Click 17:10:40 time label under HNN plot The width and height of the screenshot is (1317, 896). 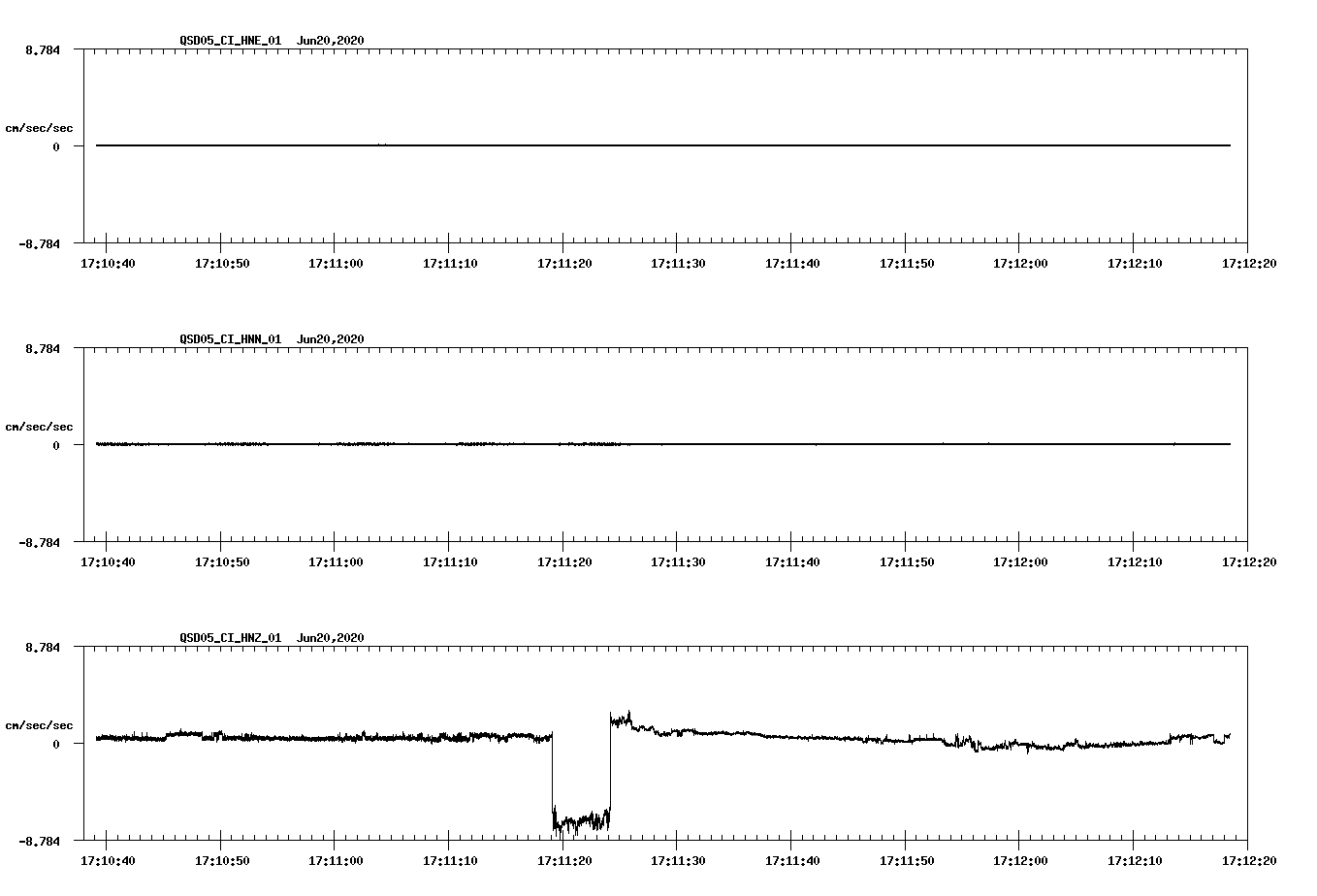click(108, 561)
